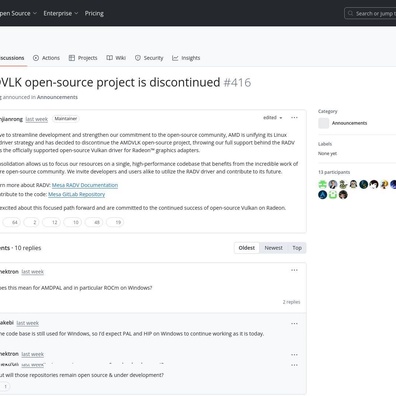Open options menu on akebi's reply
The width and height of the screenshot is (396, 396).
(294, 324)
